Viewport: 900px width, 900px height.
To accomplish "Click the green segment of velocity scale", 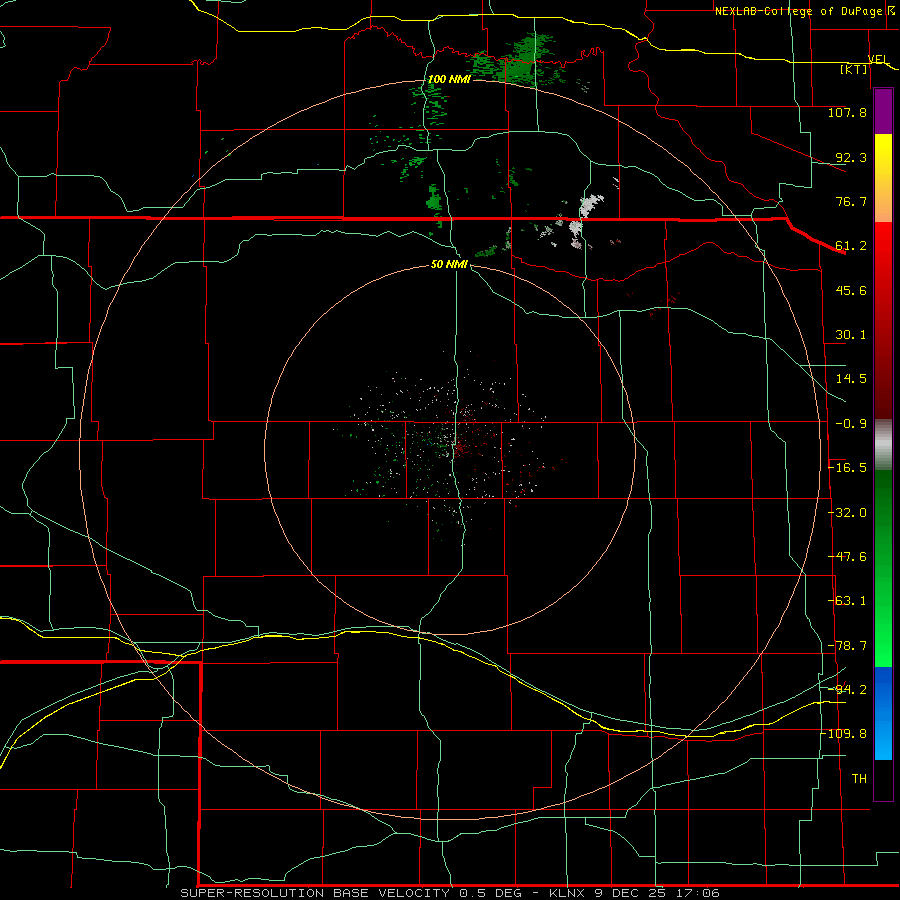I will [x=883, y=568].
